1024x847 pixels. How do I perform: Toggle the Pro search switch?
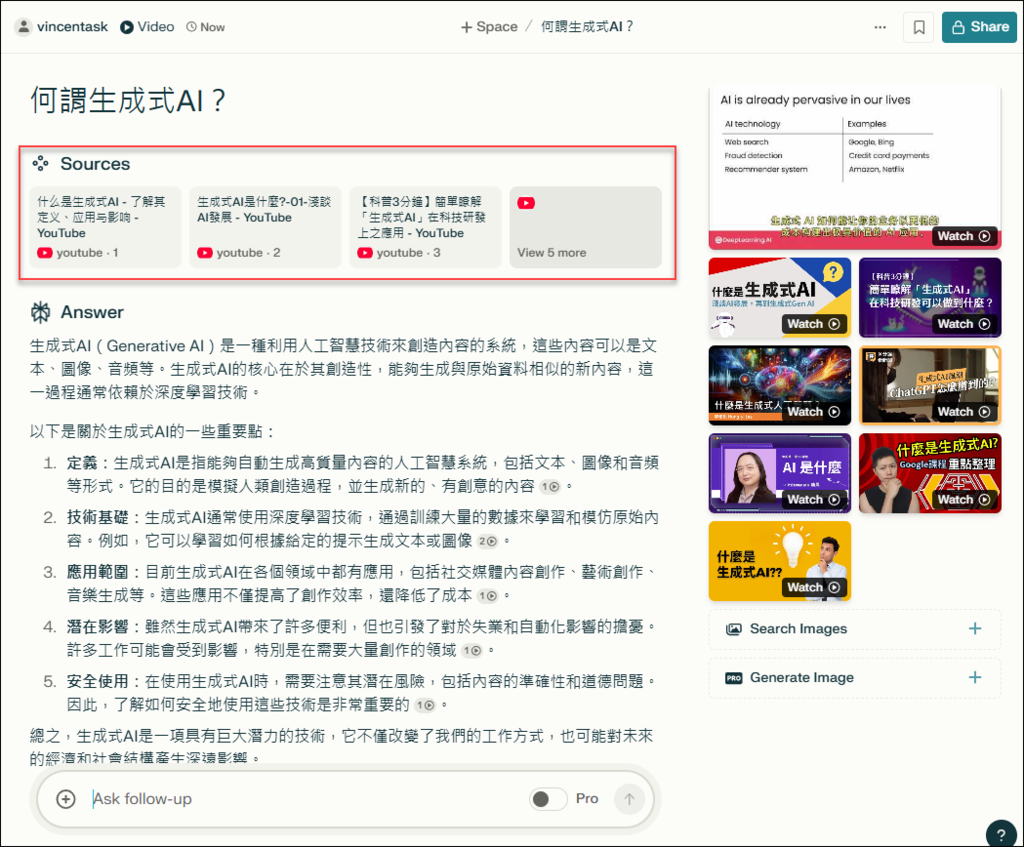click(x=548, y=799)
